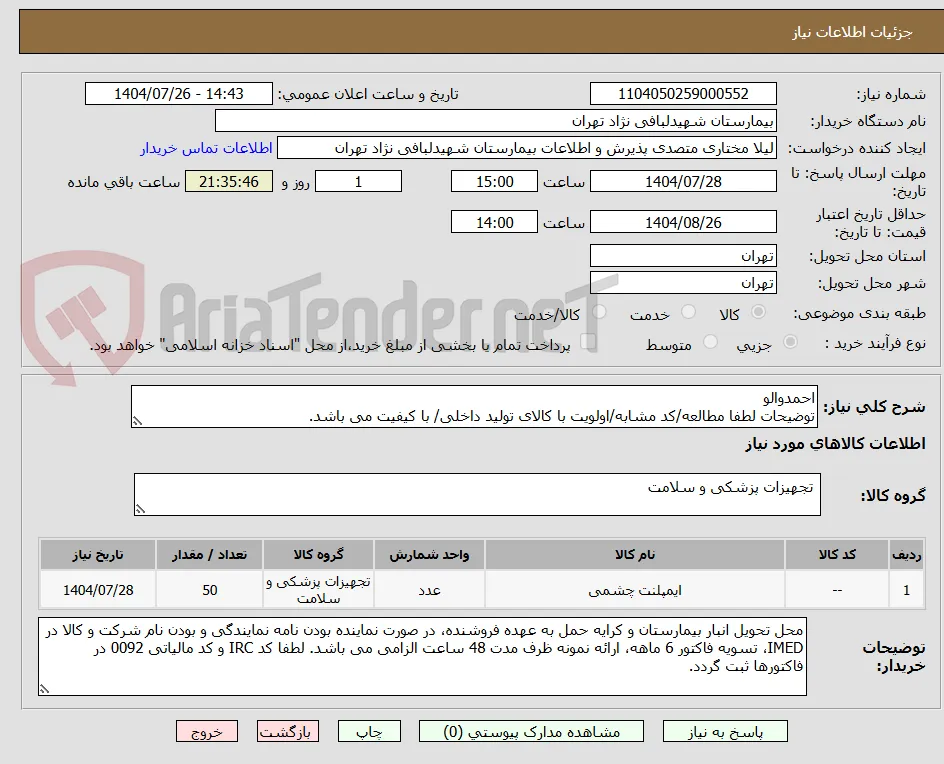Click the شرح کلی نیاز text area
The width and height of the screenshot is (944, 764).
(474, 407)
